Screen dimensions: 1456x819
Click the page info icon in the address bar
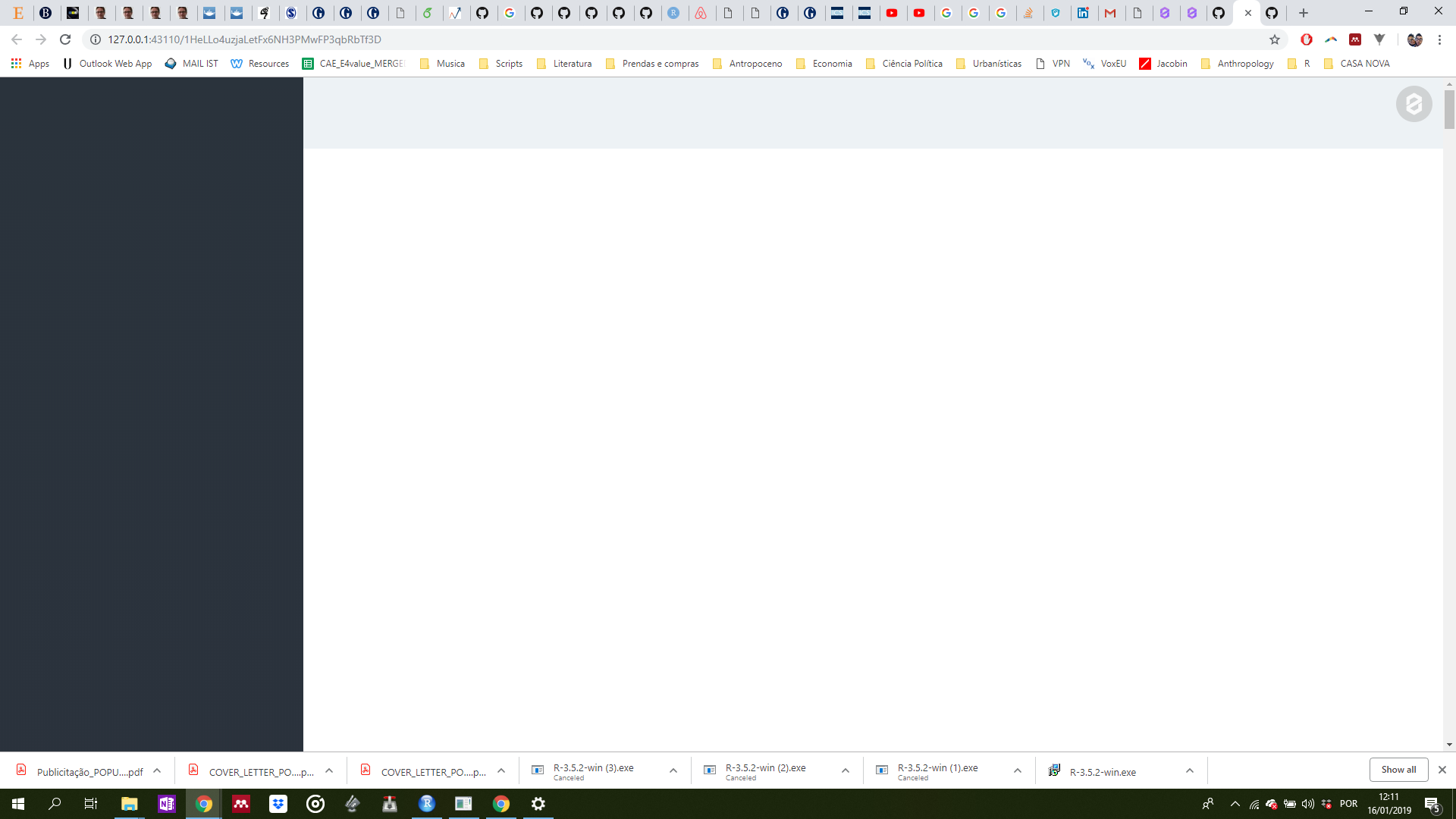pyautogui.click(x=94, y=39)
